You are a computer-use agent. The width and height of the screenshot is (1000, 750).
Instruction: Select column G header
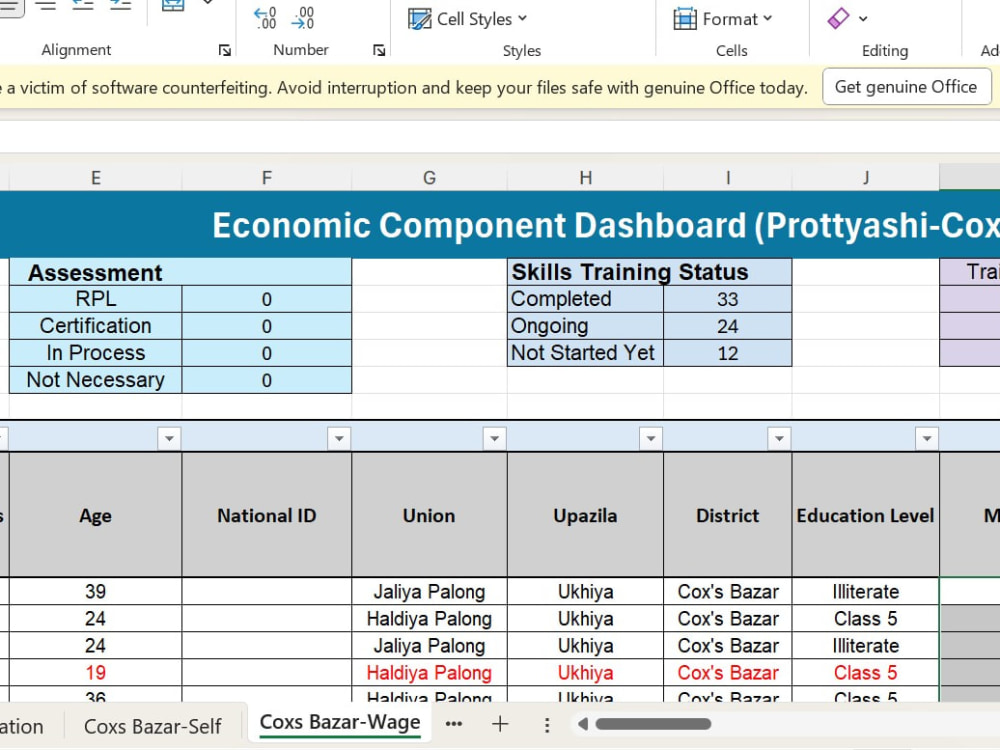[x=429, y=178]
